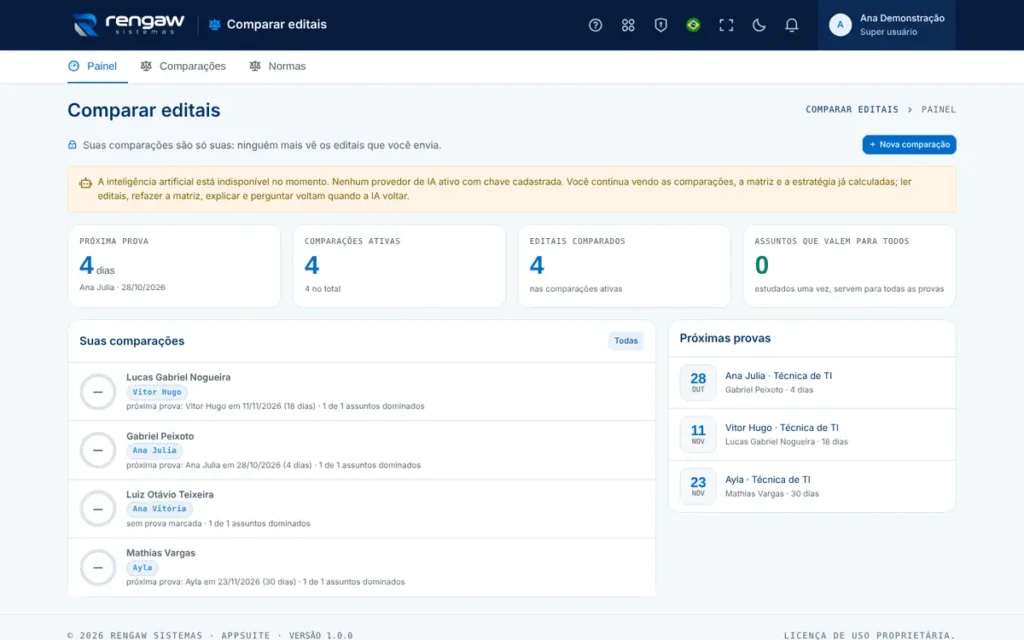Change language via the Brazil flag icon

click(x=693, y=25)
